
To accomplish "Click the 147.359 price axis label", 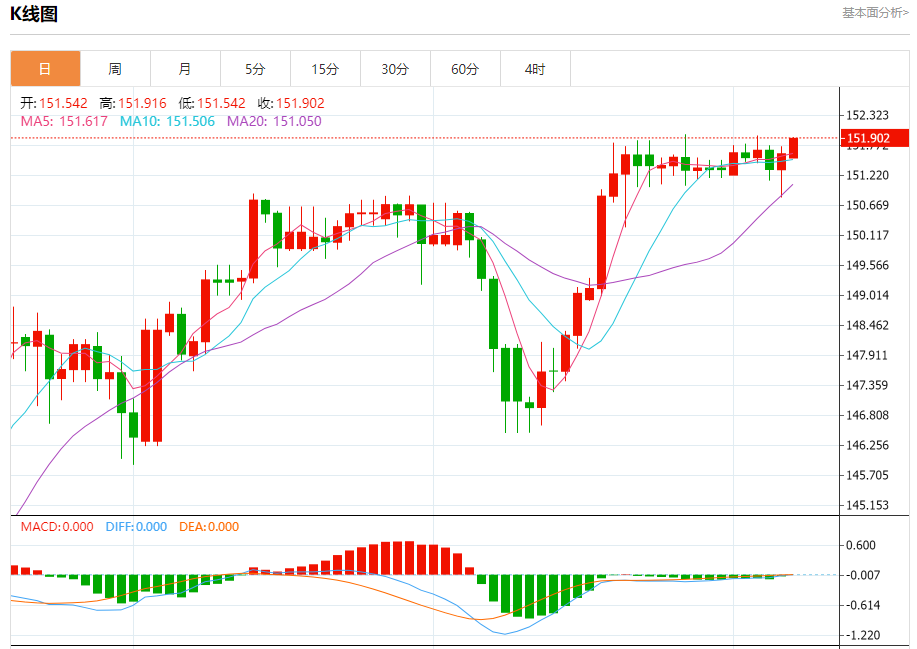I will 867,385.
